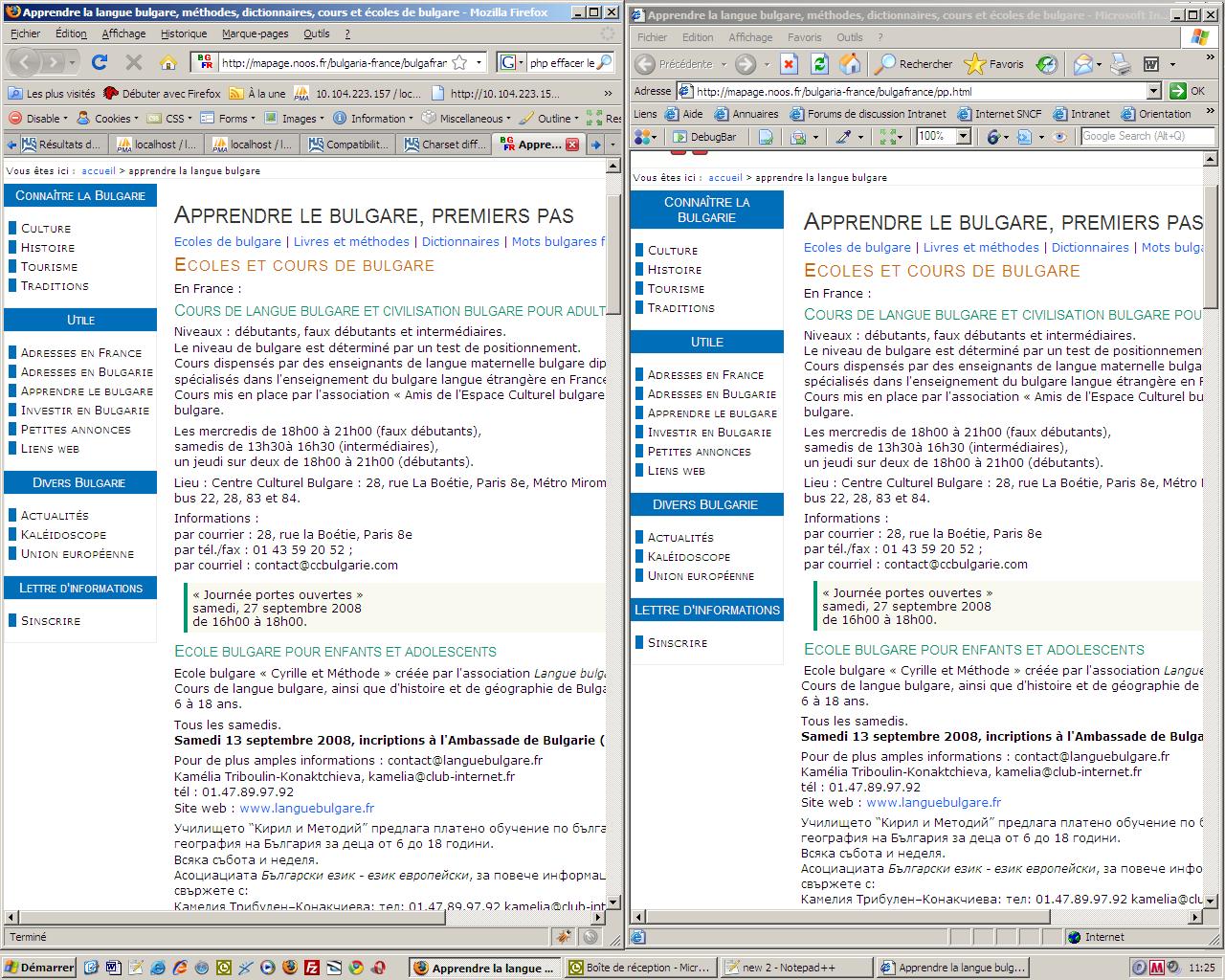Open the Web Developer Outline menu
The image size is (1225, 980).
click(x=549, y=119)
